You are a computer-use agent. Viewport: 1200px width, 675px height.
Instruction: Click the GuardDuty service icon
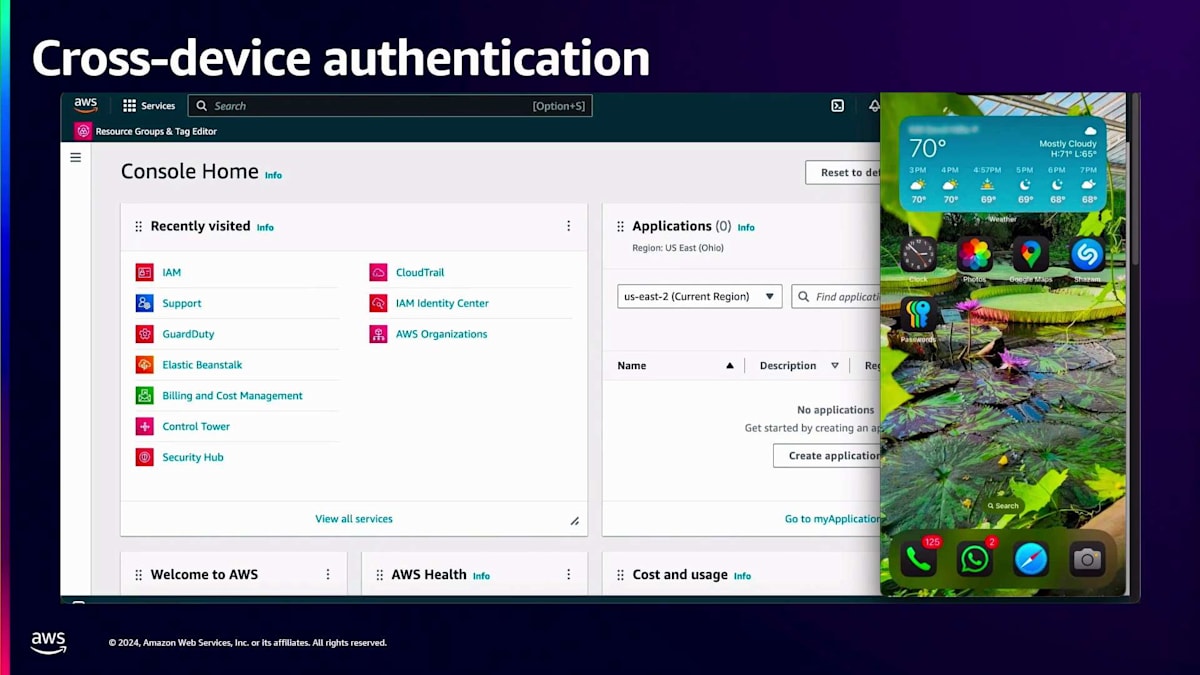(x=145, y=334)
